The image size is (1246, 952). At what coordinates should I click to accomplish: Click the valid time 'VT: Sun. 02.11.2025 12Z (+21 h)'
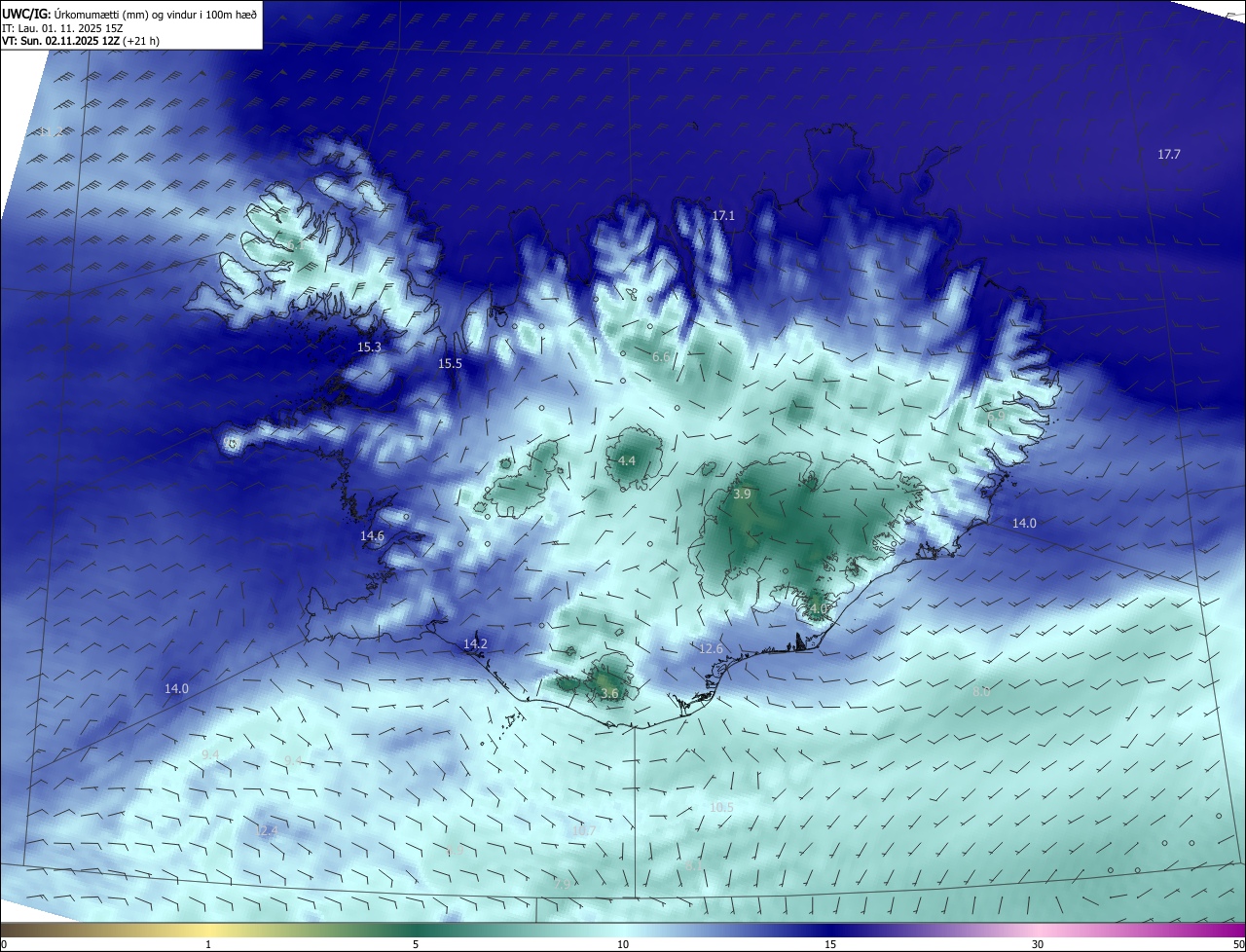pos(81,42)
